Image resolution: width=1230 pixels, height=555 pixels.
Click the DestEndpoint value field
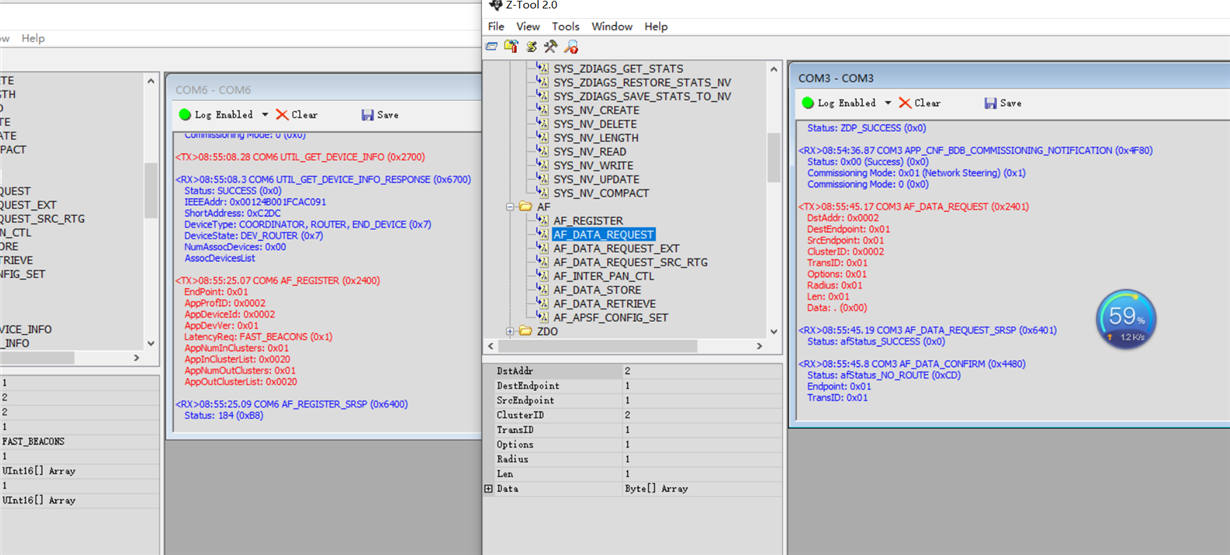(x=701, y=386)
